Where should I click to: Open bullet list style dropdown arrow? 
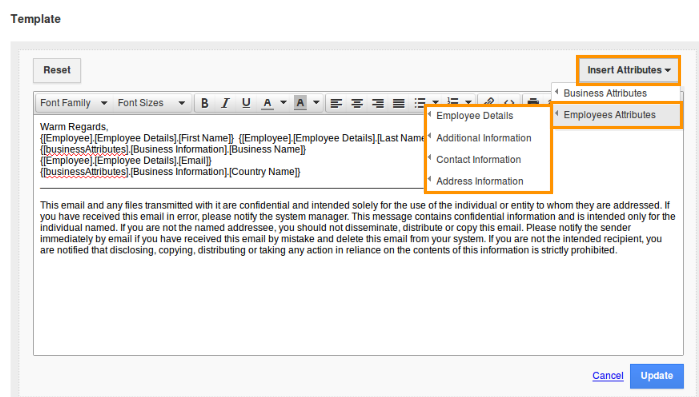pos(435,102)
